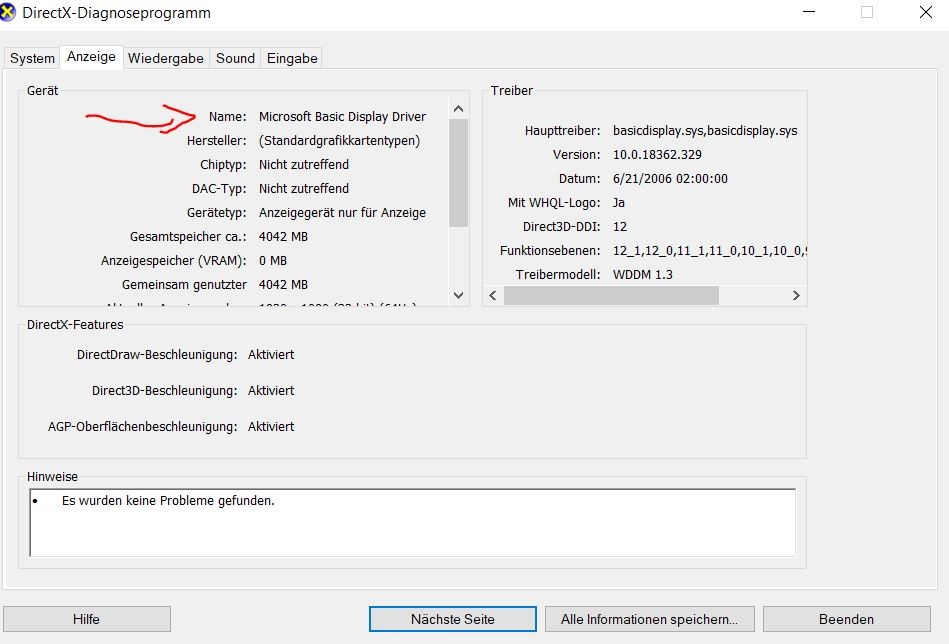Click 'Ja' next to Mit WHQL-Logo
Screen dimensions: 949x644
pyautogui.click(x=619, y=203)
